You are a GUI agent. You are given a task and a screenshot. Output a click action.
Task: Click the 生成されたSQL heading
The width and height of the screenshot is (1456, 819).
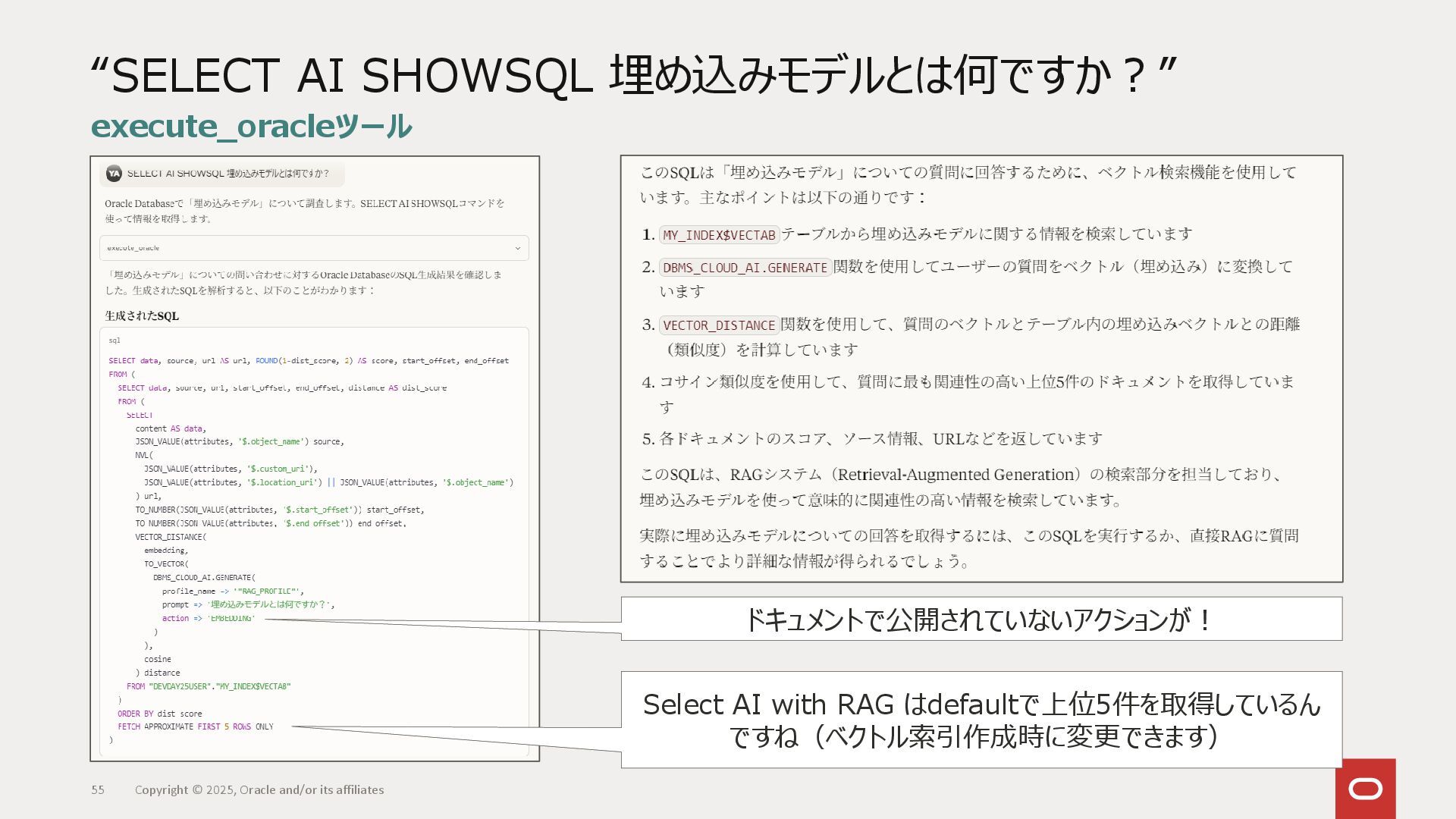142,315
